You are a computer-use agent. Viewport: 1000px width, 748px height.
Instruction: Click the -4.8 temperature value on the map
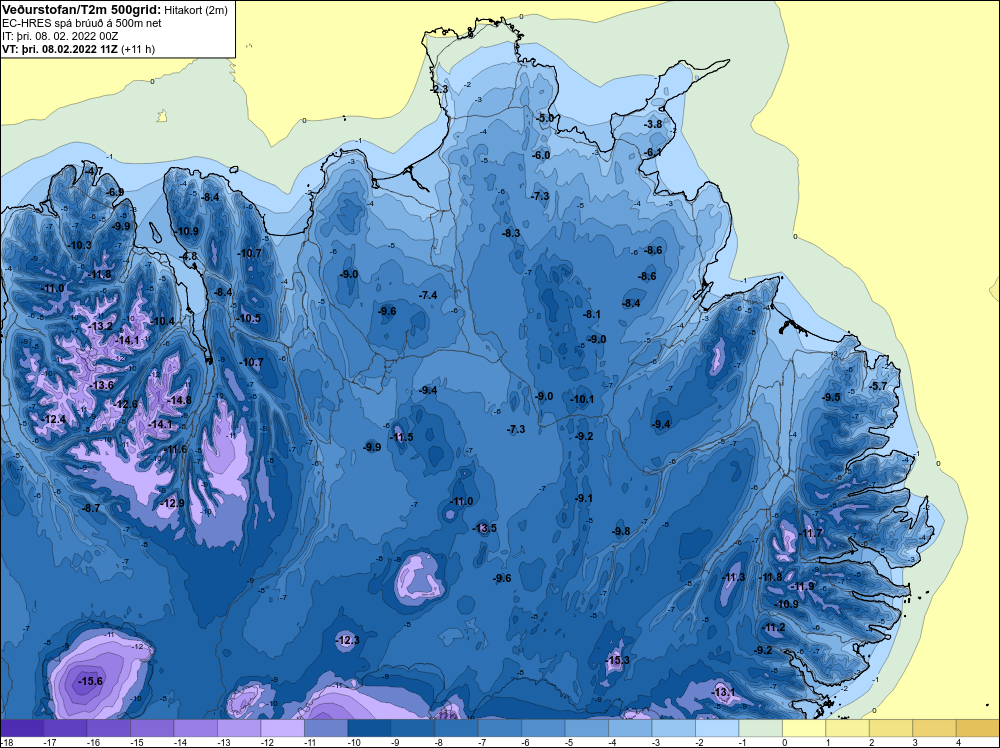point(189,256)
